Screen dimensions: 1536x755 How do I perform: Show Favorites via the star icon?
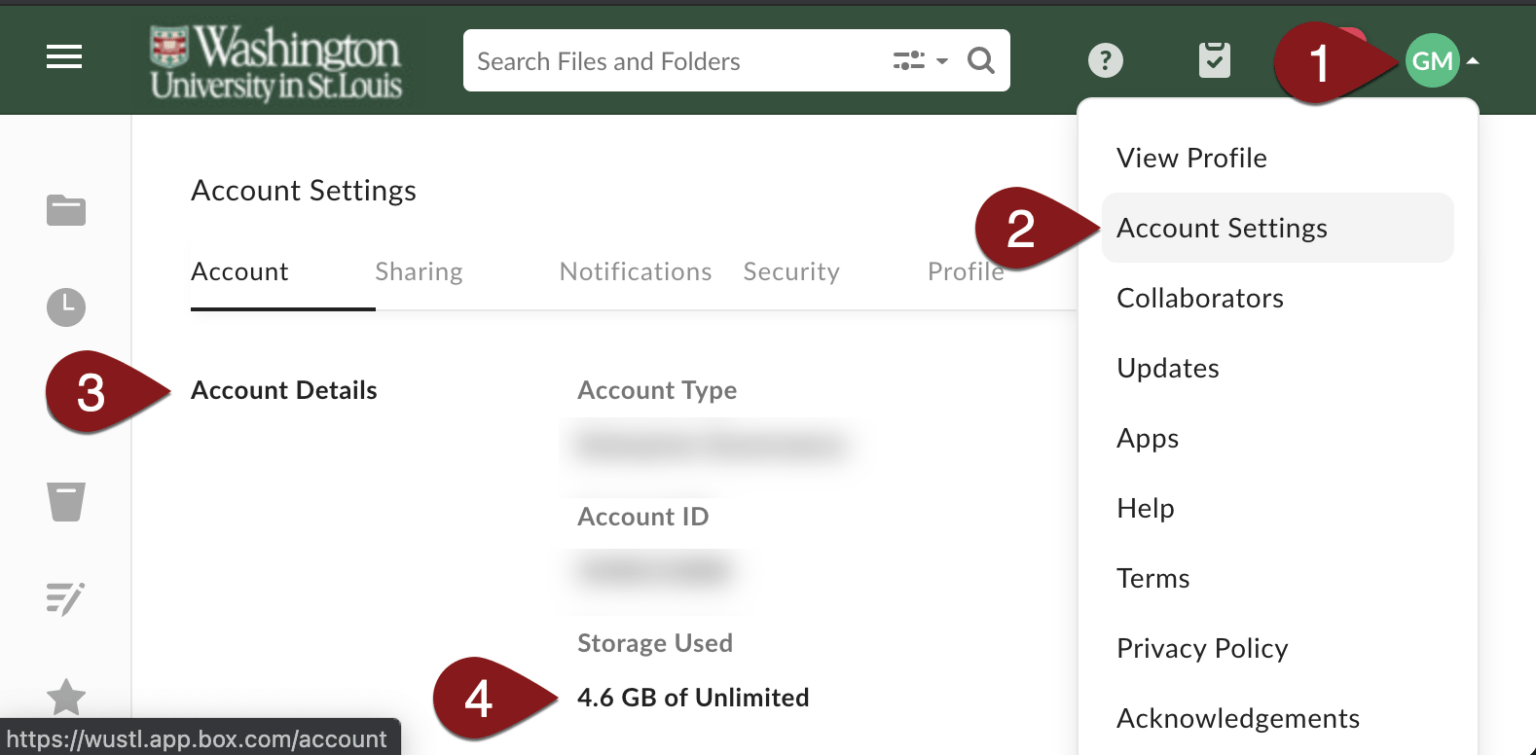pyautogui.click(x=65, y=697)
